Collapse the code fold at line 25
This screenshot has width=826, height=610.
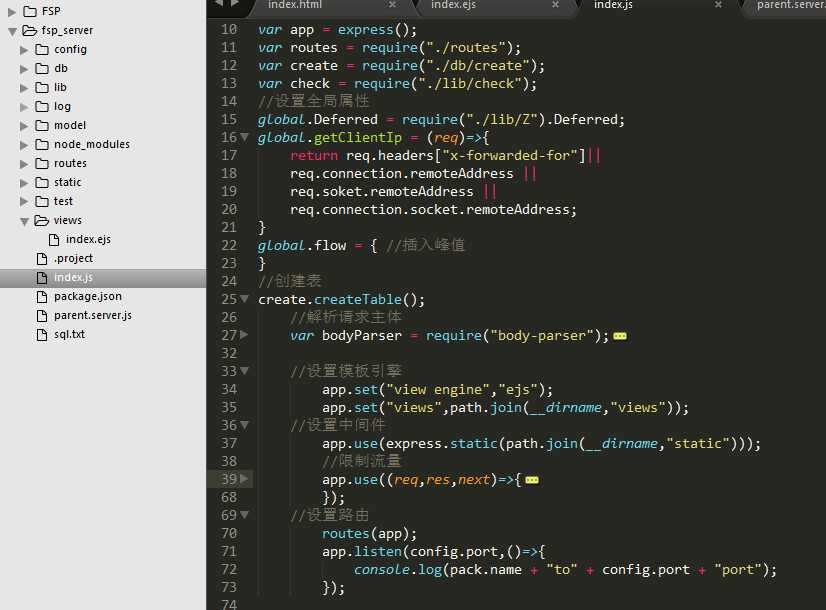[x=244, y=299]
